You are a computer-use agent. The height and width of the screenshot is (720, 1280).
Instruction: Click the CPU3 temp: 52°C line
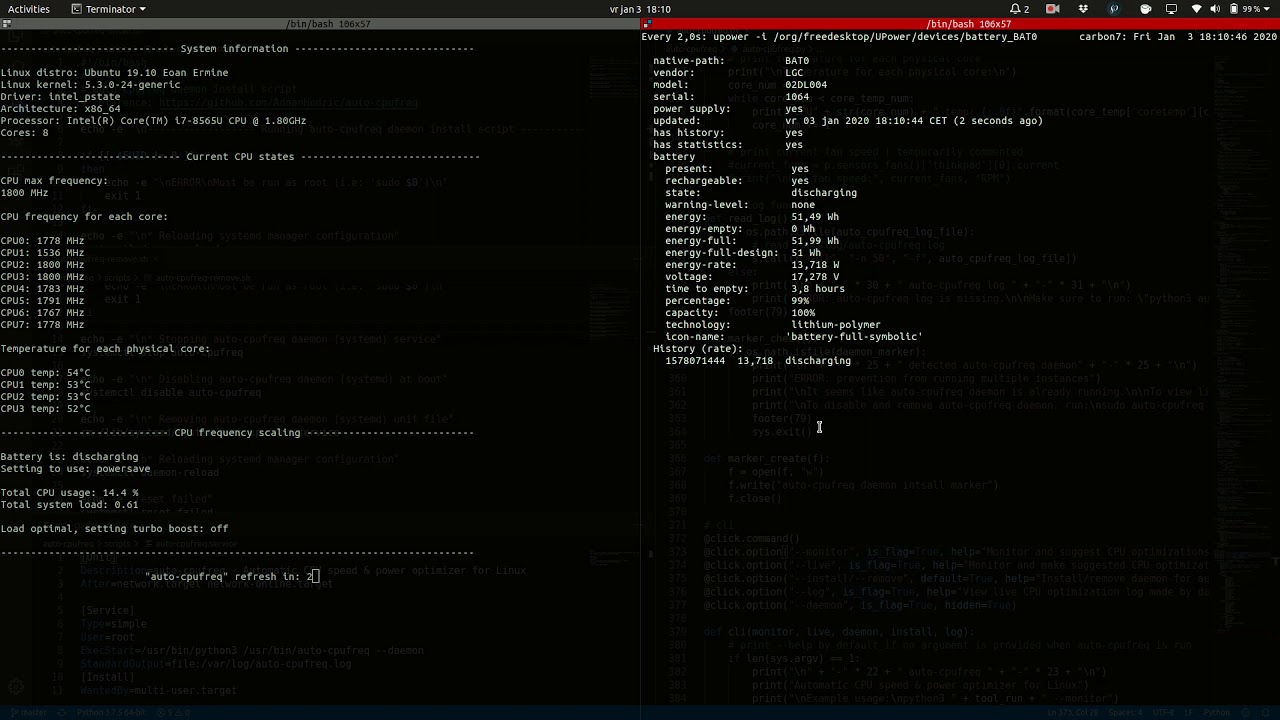(45, 408)
